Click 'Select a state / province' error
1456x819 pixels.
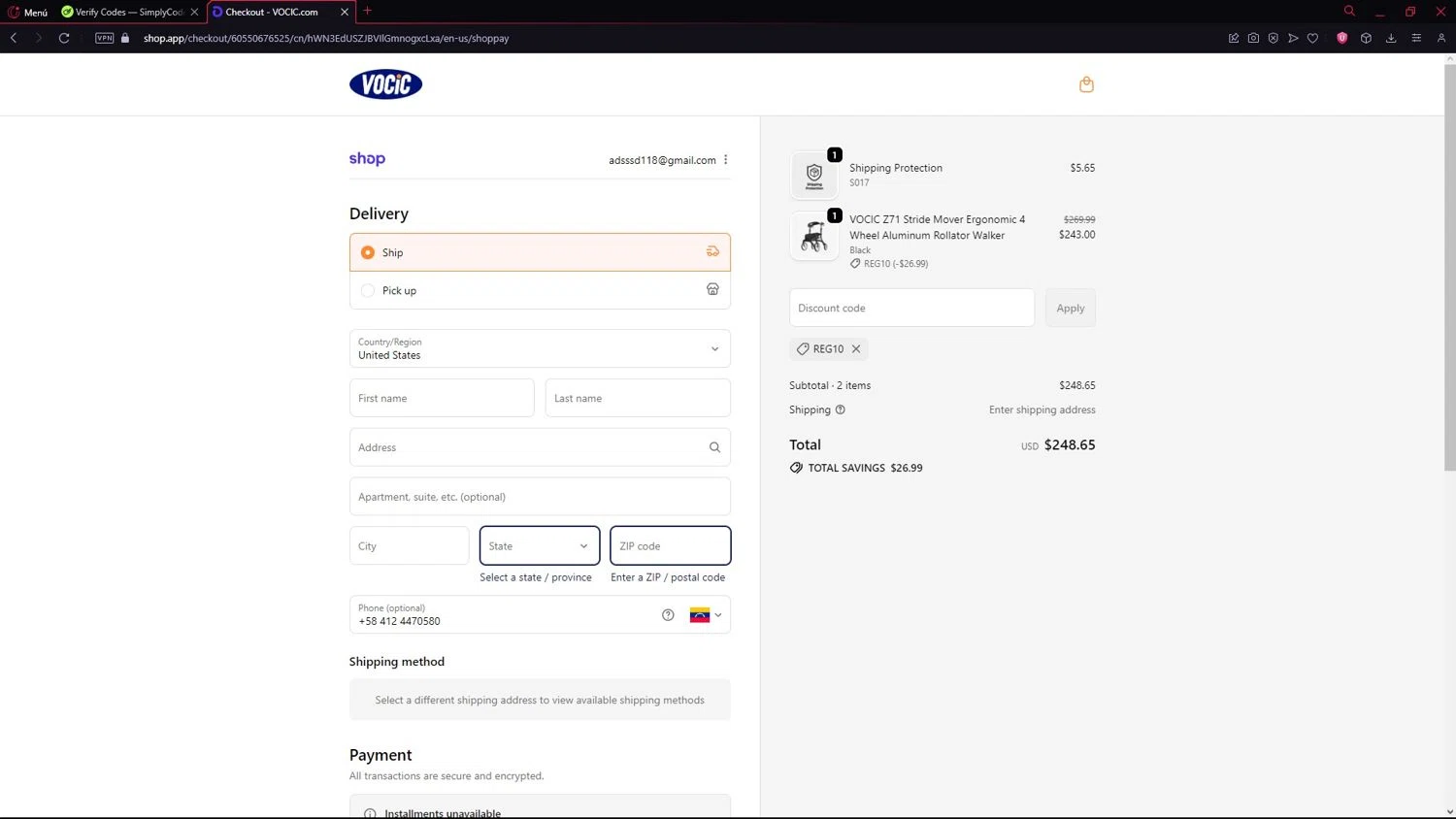coord(536,577)
